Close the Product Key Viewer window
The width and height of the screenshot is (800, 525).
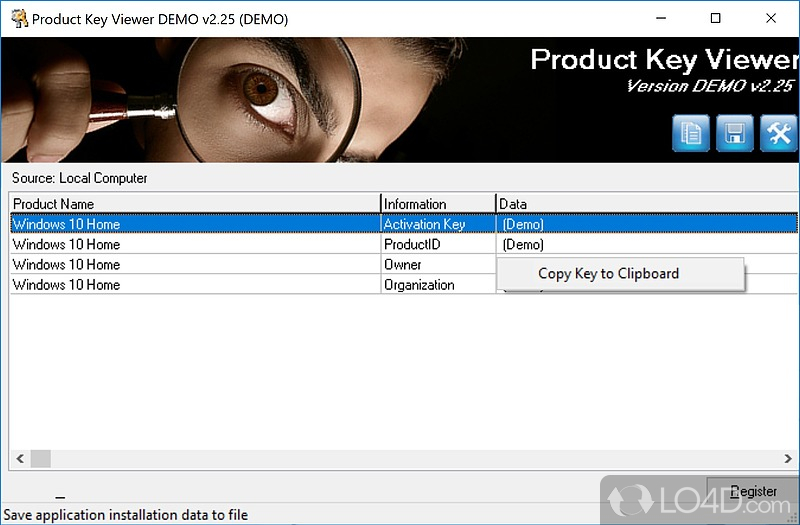click(771, 18)
